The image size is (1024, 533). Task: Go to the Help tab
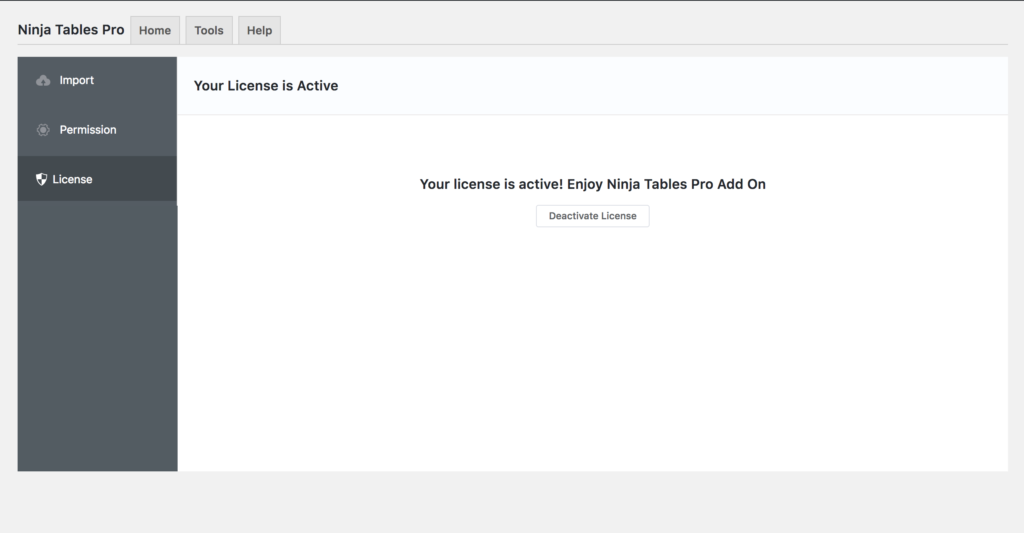[x=259, y=31]
